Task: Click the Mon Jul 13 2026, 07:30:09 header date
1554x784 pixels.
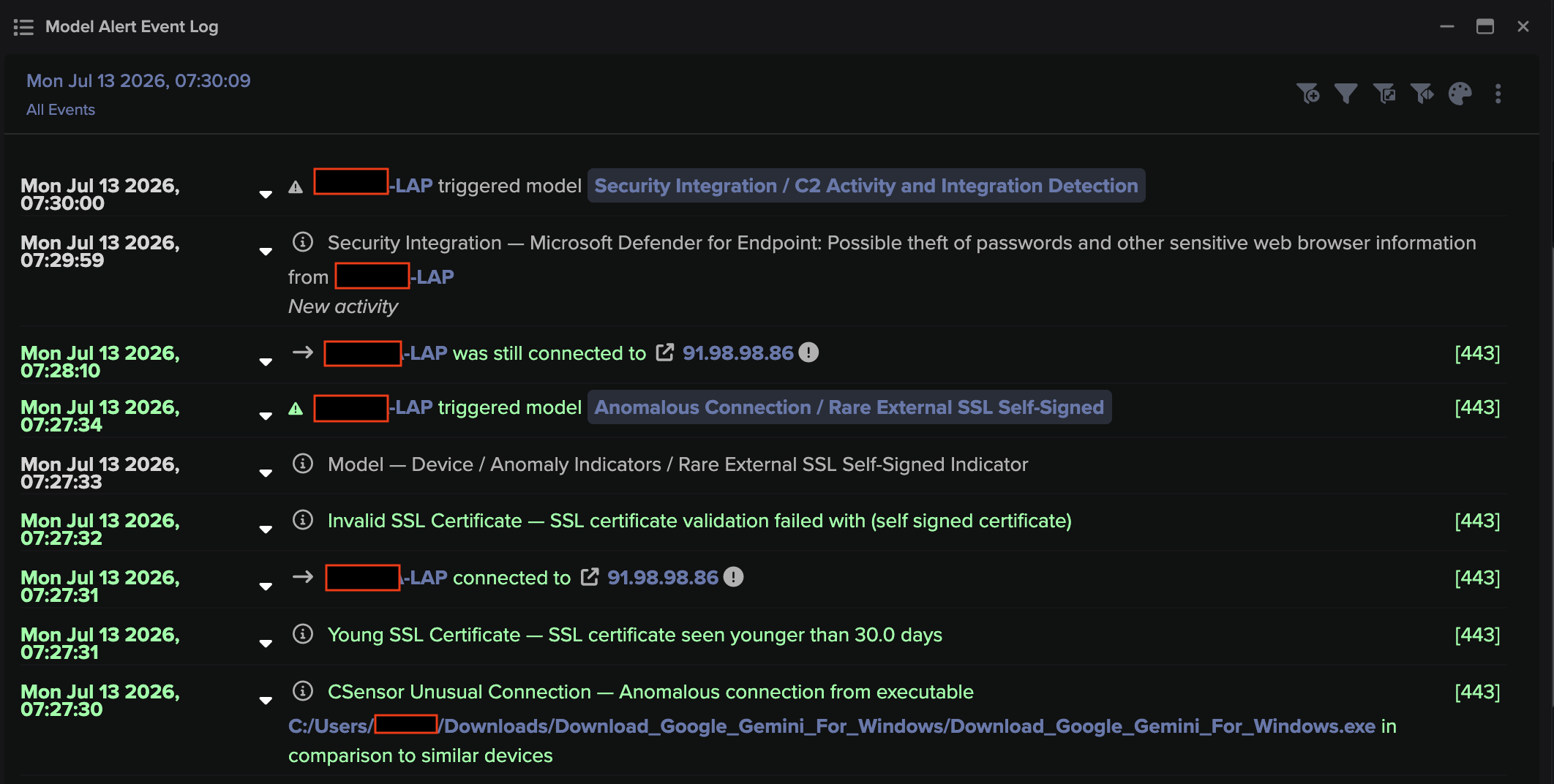Action: click(x=138, y=80)
